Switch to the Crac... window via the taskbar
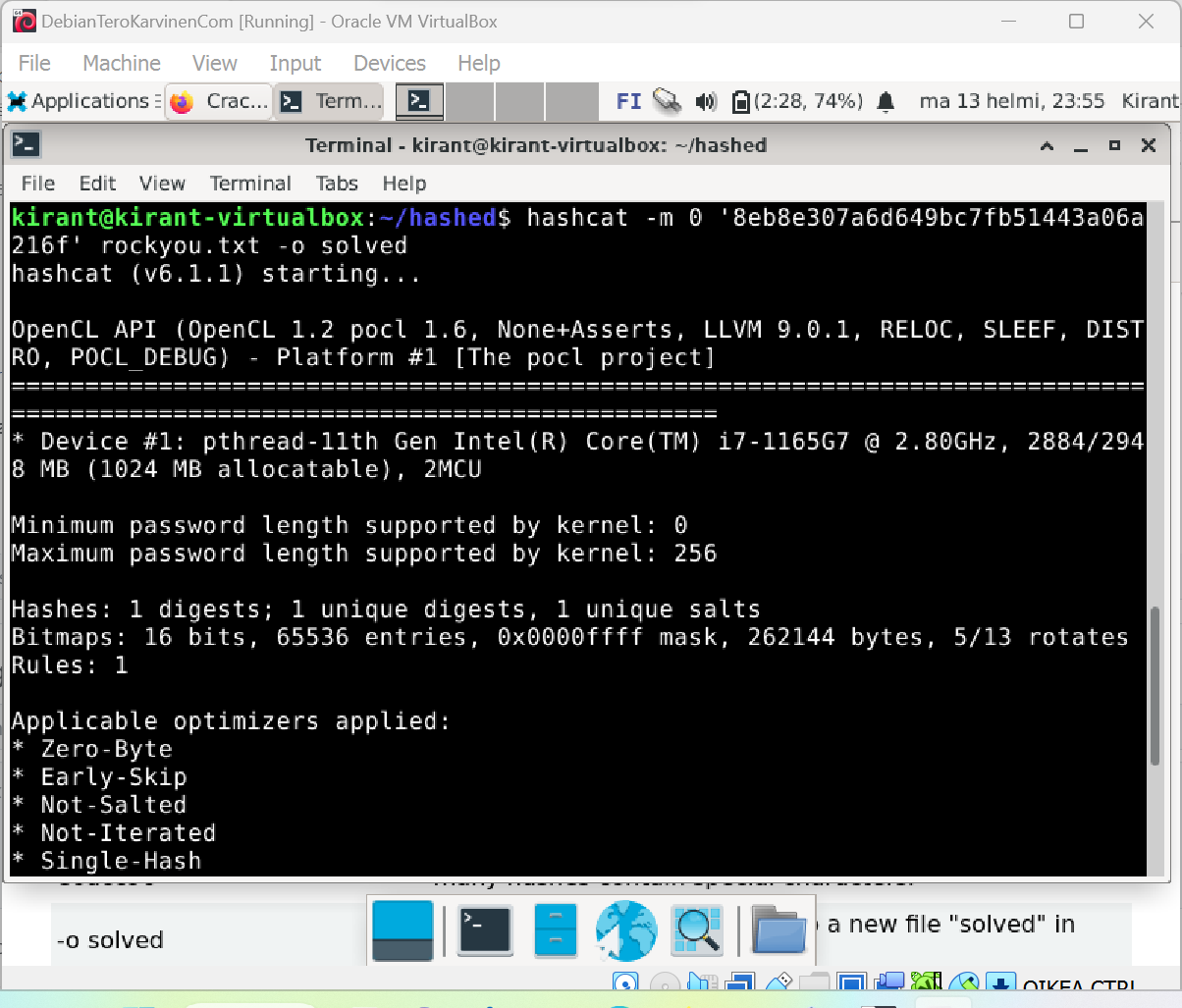The image size is (1182, 1008). pos(218,100)
